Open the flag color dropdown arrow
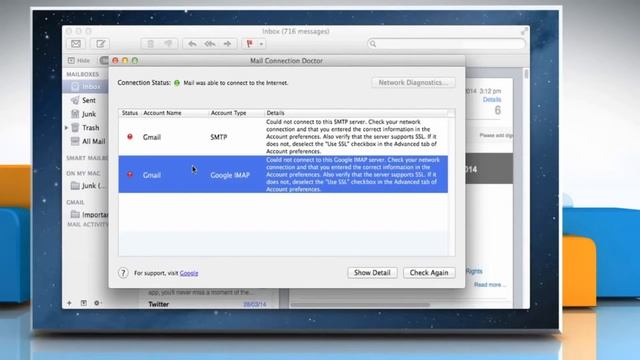Screen dimensions: 640x360 click(261, 44)
